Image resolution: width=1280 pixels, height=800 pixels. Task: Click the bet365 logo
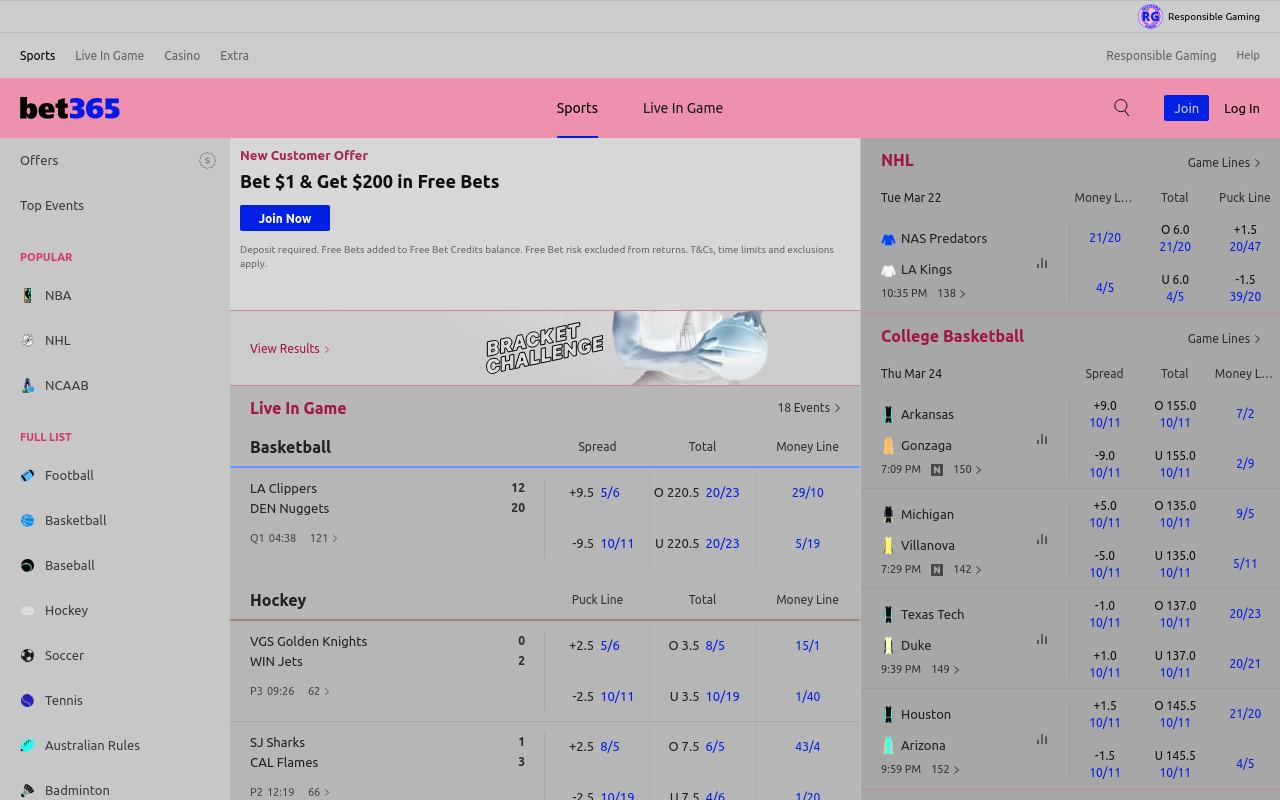[x=70, y=108]
